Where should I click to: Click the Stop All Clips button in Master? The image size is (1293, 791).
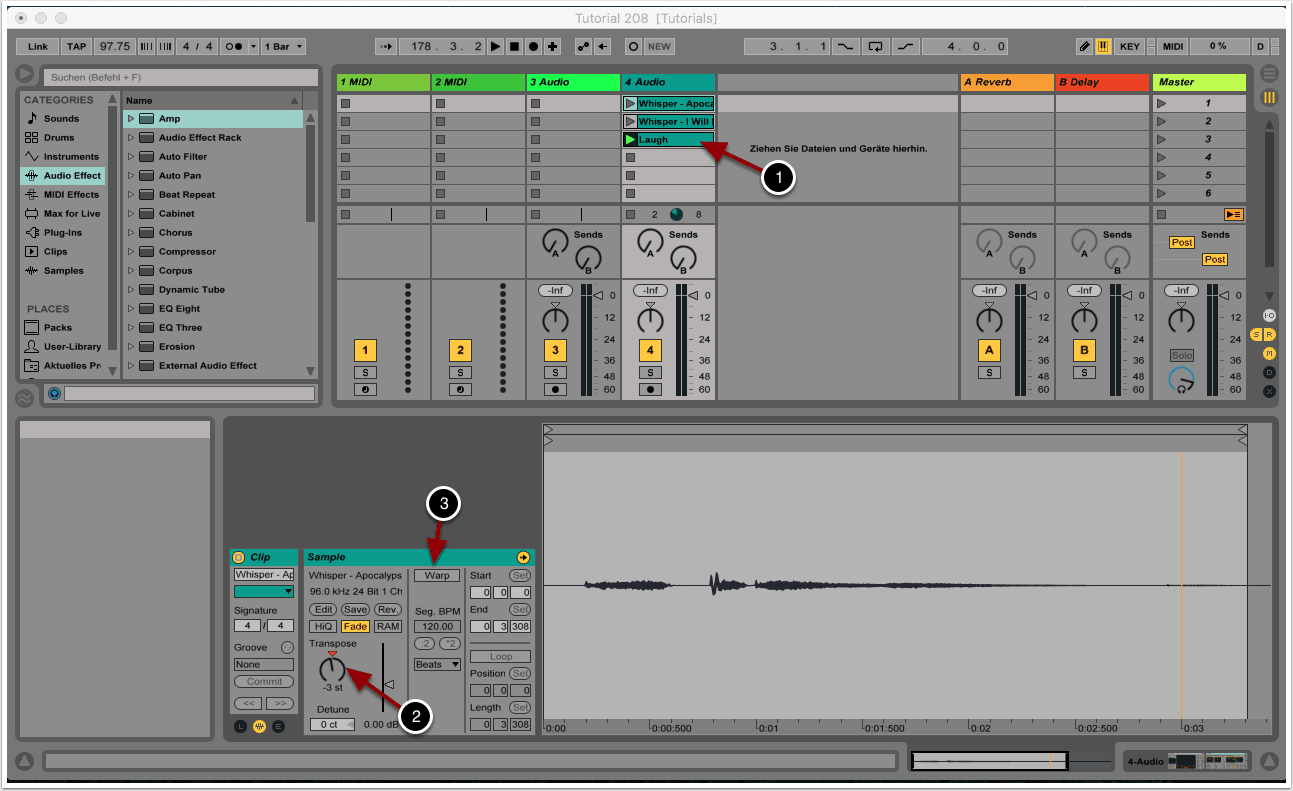(x=1233, y=214)
